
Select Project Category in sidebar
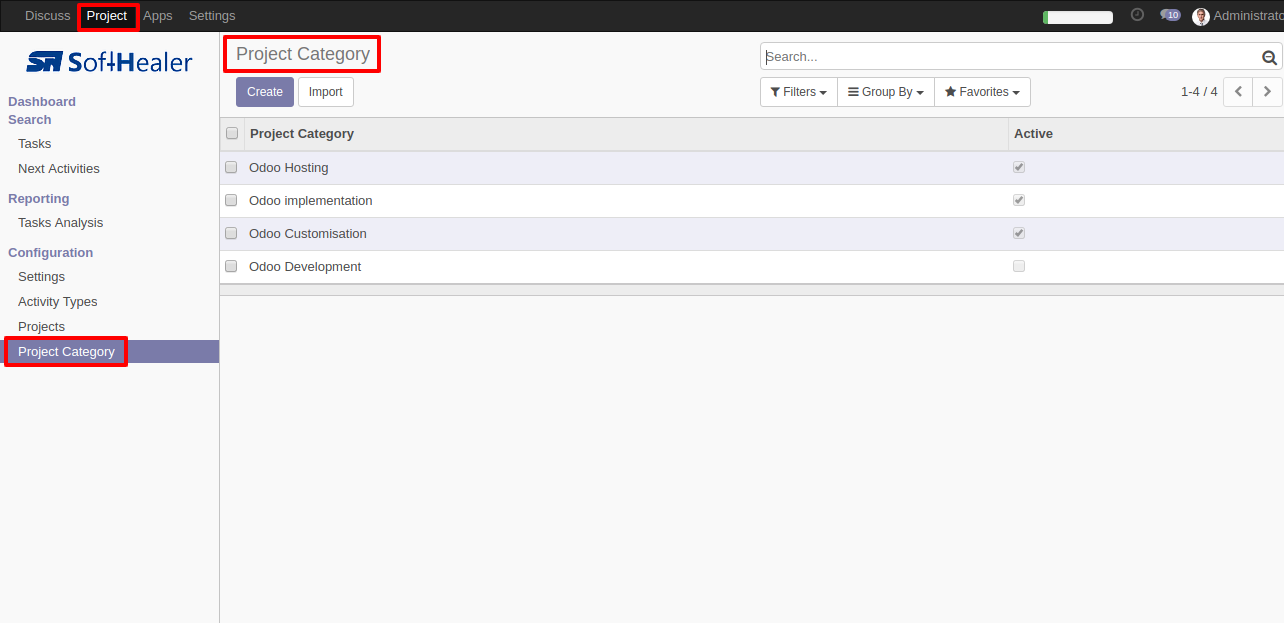[x=109, y=352]
